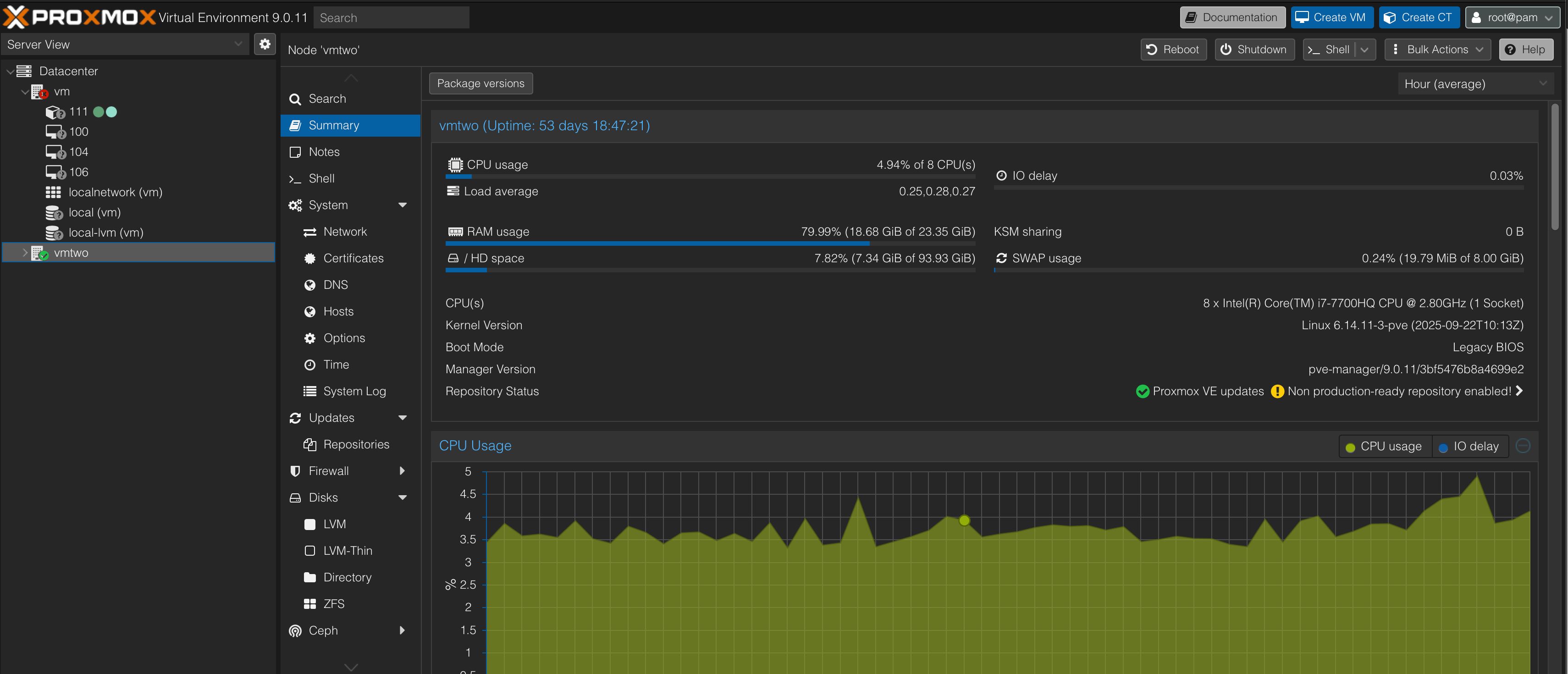Image resolution: width=1568 pixels, height=674 pixels.
Task: Toggle IO delay series in chart legend
Action: pos(1469,446)
